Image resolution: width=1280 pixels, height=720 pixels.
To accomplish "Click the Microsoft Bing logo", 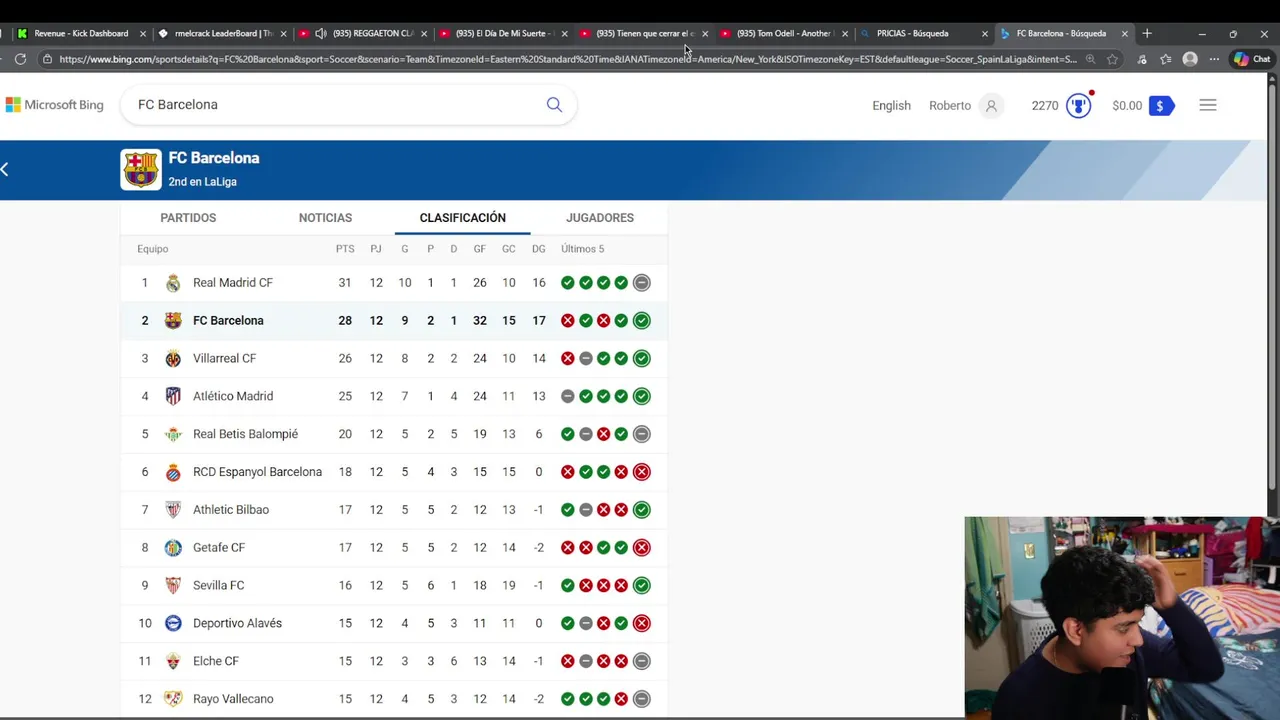I will click(54, 105).
